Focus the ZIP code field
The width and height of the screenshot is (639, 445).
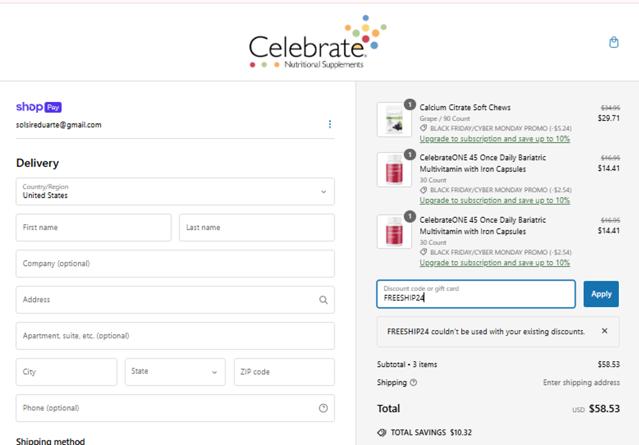pos(284,372)
